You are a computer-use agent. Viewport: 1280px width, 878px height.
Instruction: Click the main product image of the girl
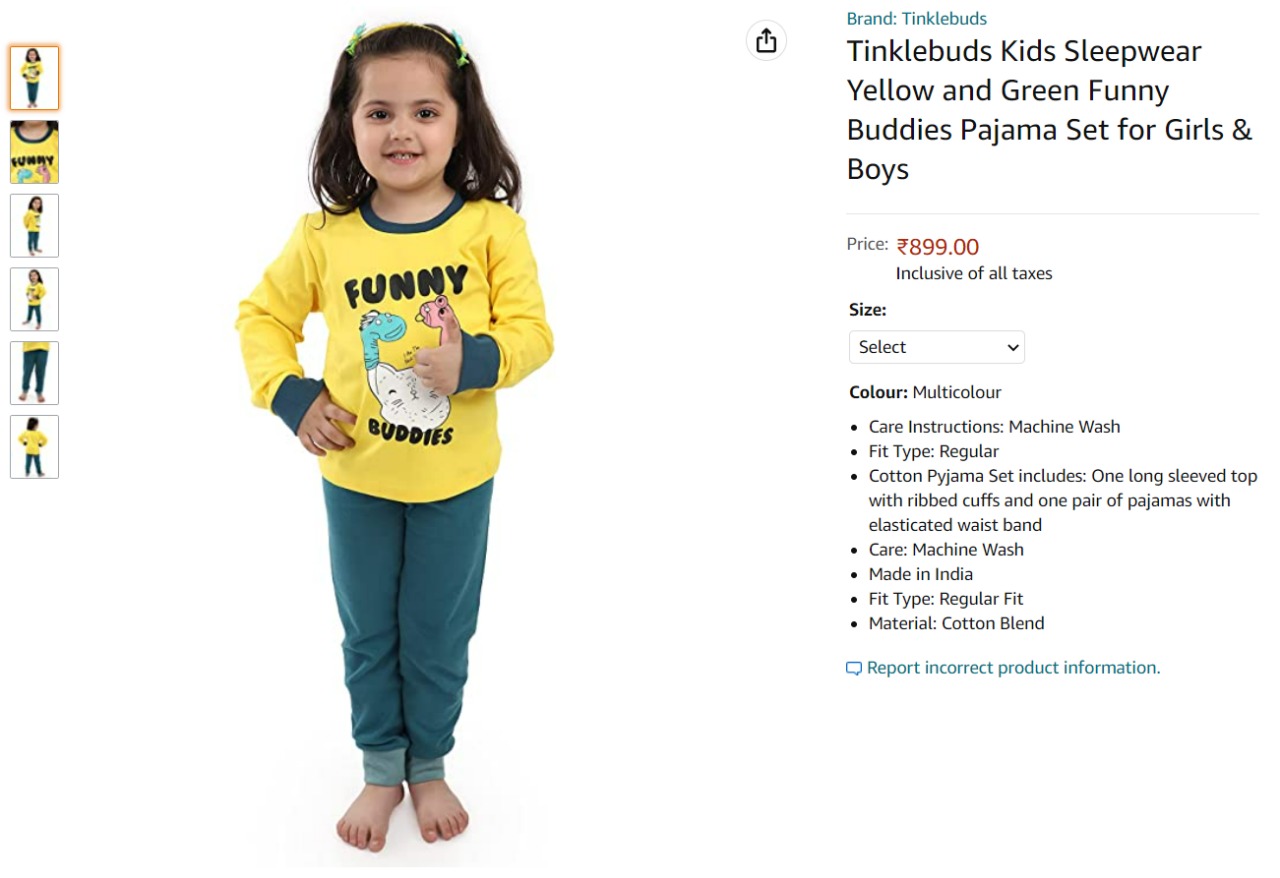coord(395,435)
